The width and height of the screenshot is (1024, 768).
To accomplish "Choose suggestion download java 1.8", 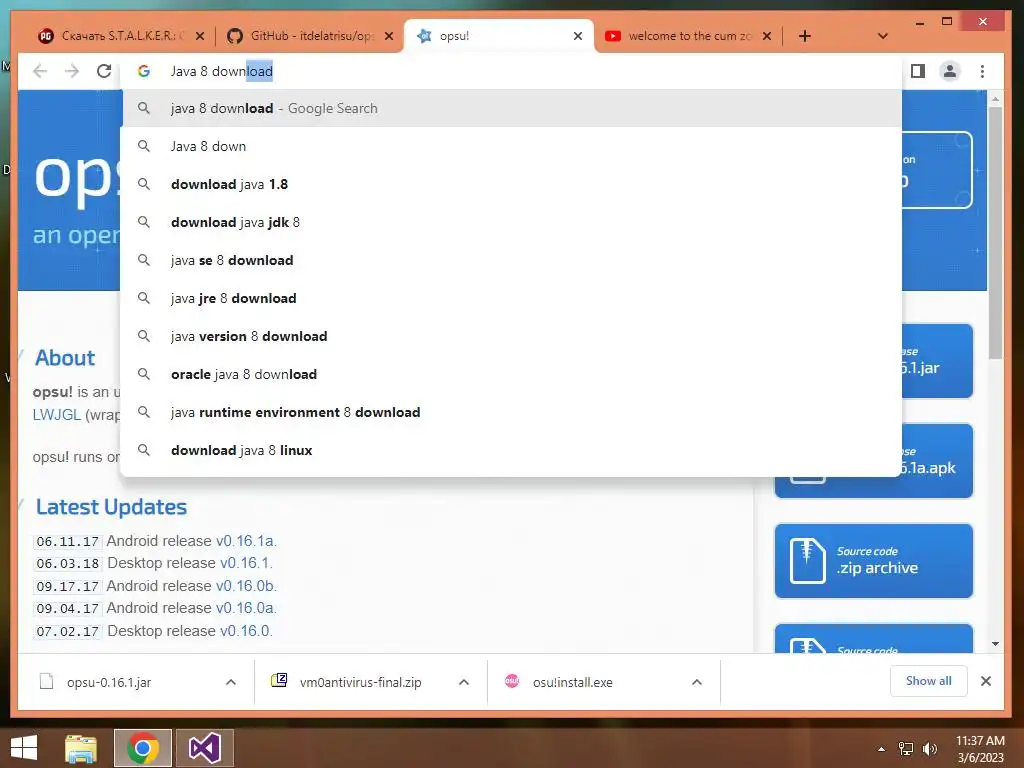I will pyautogui.click(x=511, y=184).
